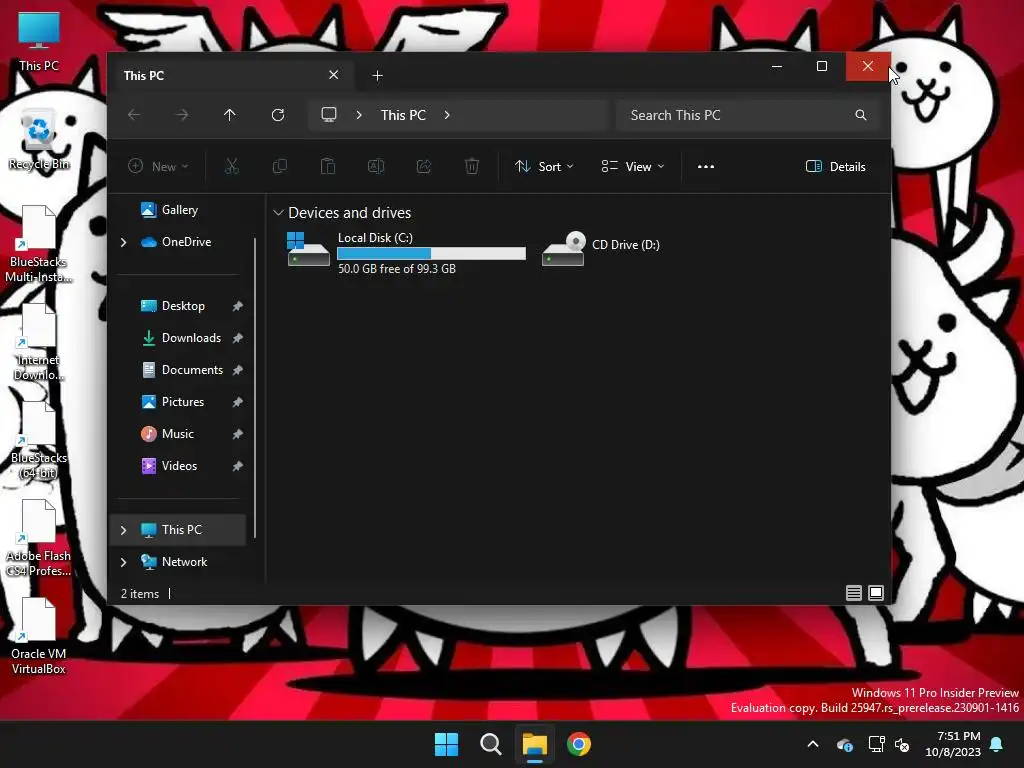This screenshot has width=1024, height=768.
Task: Select Oracle VM VirtualBox desktop shortcut
Action: [x=39, y=637]
